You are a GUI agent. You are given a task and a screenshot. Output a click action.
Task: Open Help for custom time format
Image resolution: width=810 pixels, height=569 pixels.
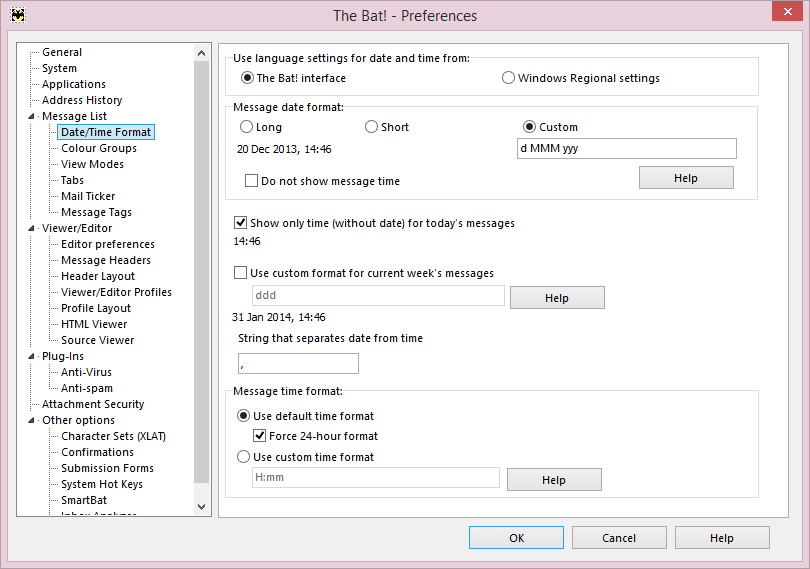[x=554, y=480]
